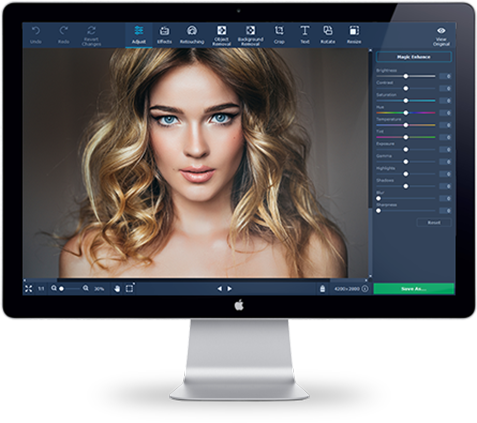
Task: Open the Effects tool
Action: tap(164, 35)
